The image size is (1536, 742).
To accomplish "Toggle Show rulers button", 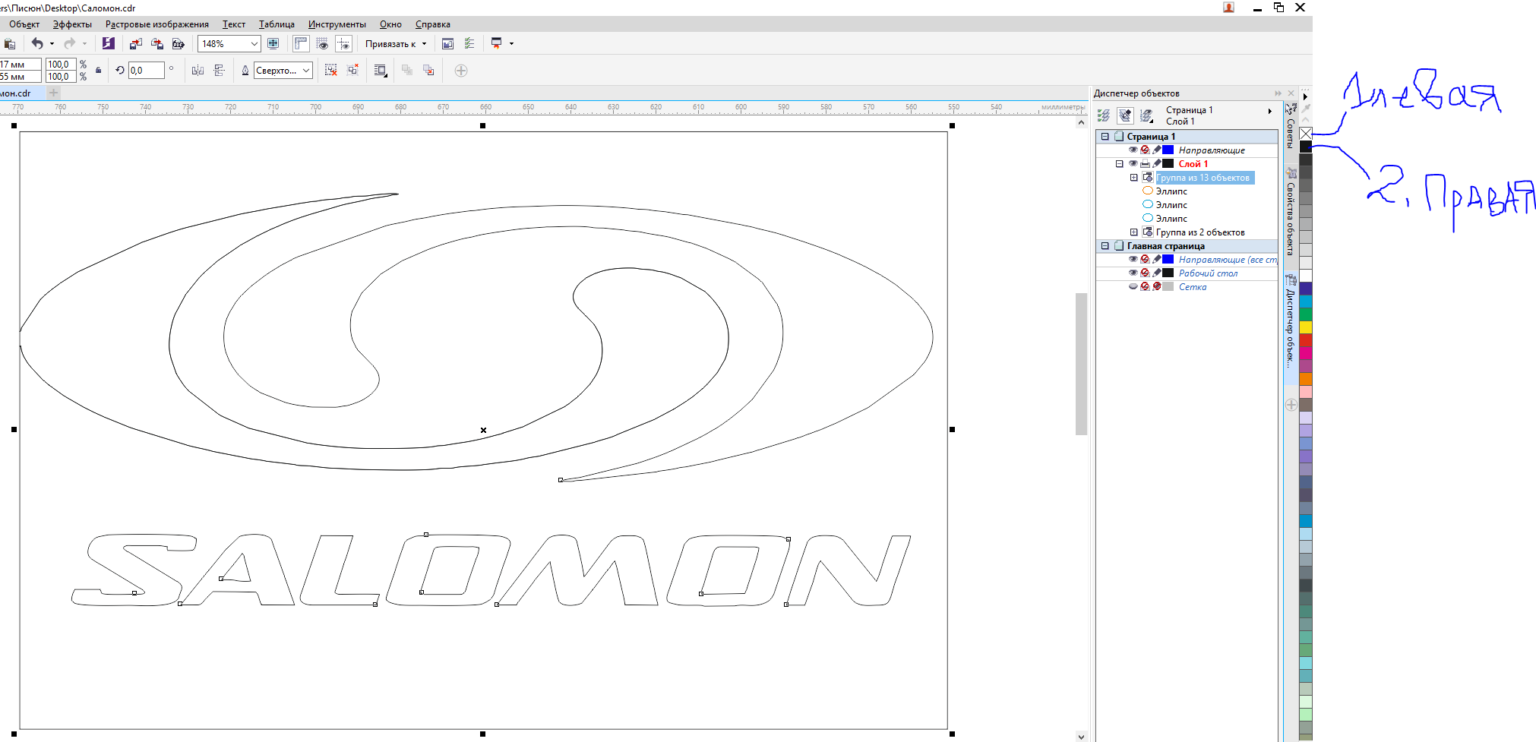I will tap(300, 44).
